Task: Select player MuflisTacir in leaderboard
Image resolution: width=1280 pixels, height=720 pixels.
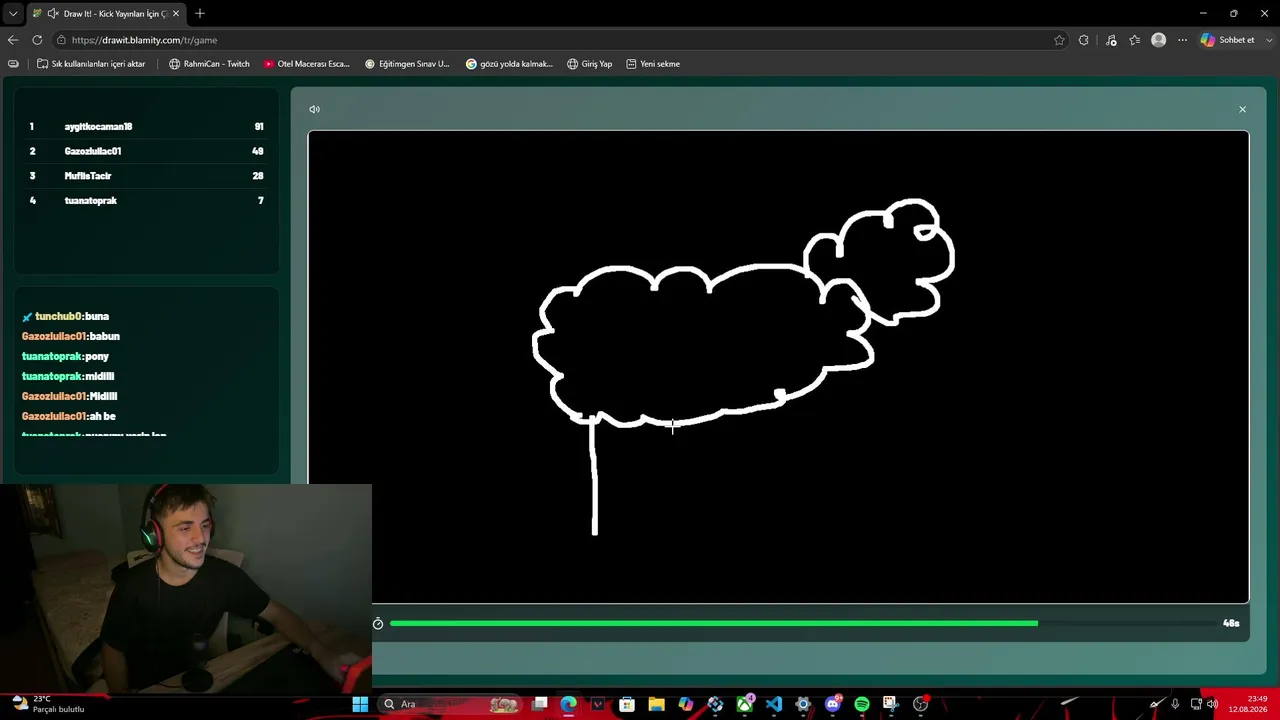Action: (x=146, y=176)
